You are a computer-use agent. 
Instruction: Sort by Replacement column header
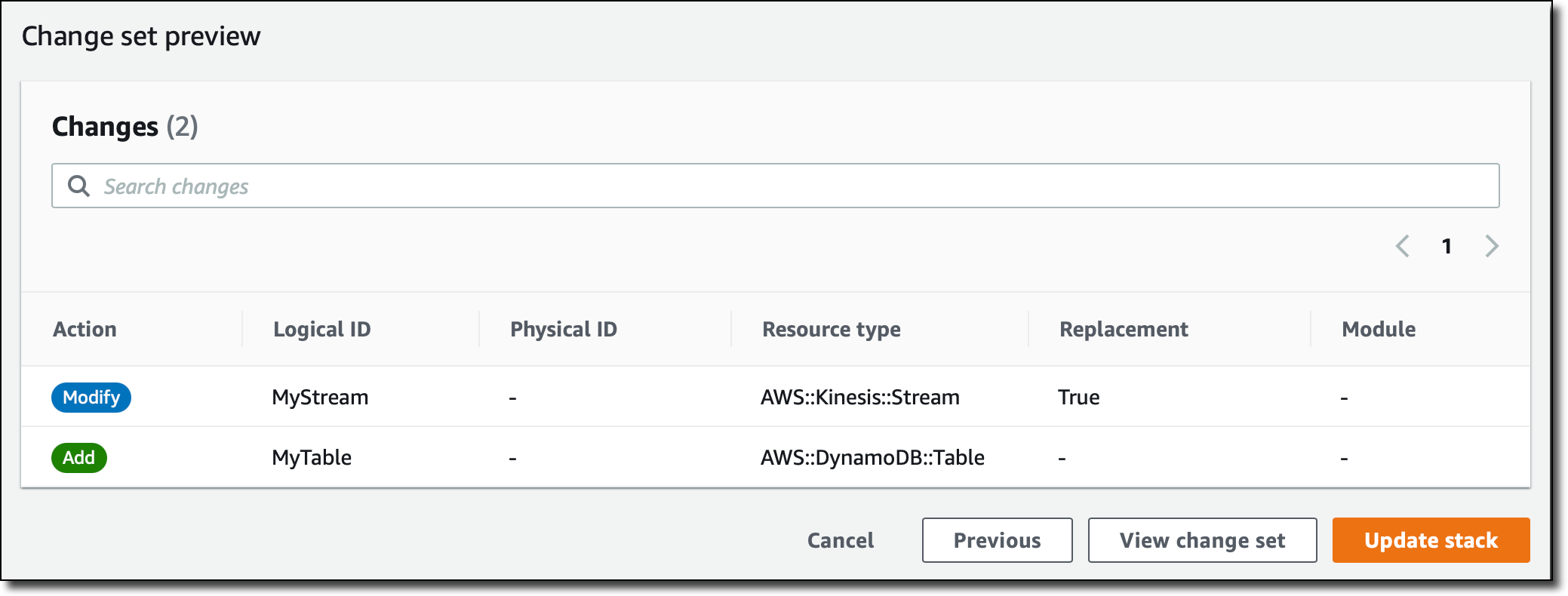tap(1124, 329)
